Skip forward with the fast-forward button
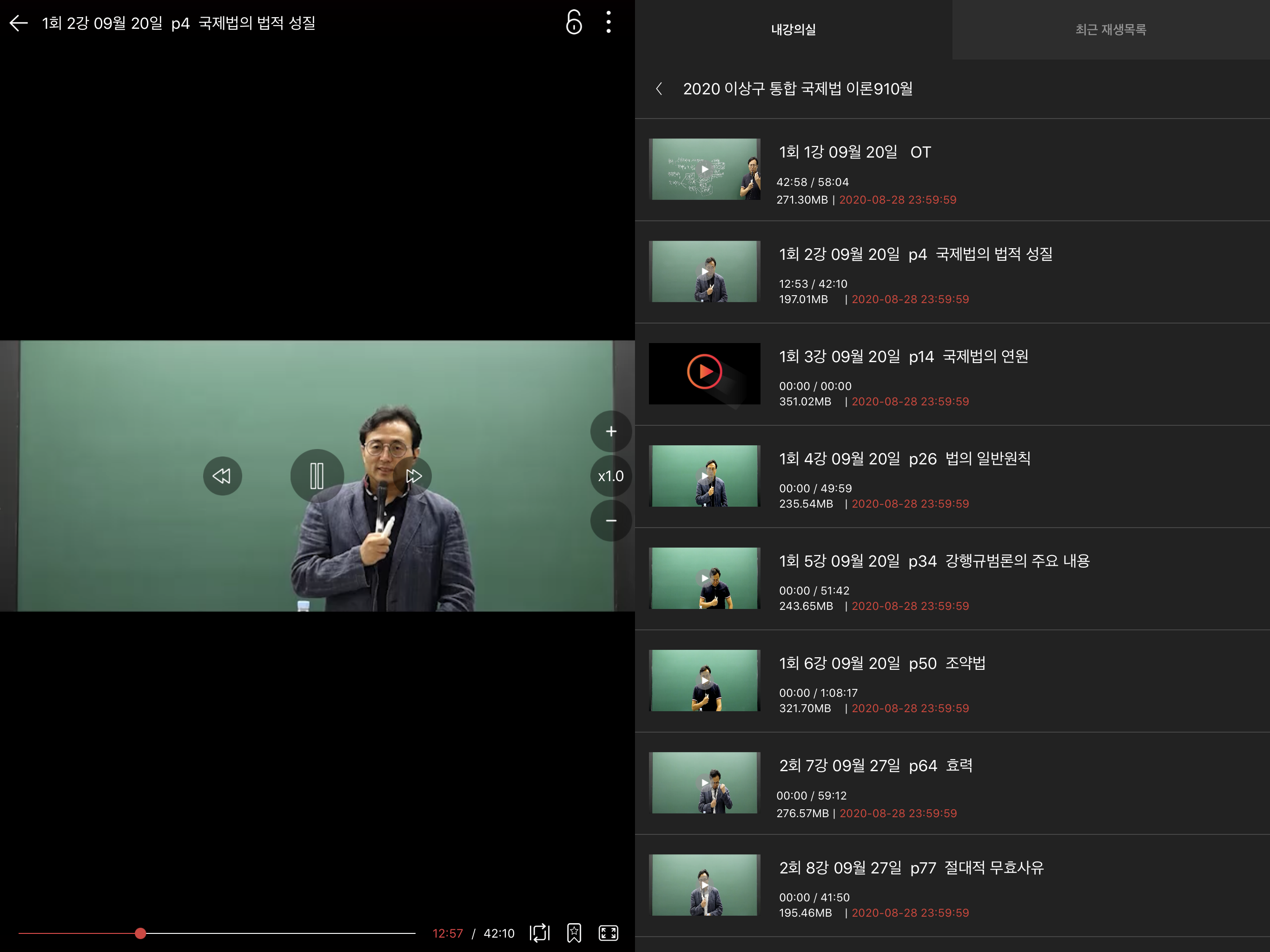This screenshot has width=1270, height=952. click(413, 476)
